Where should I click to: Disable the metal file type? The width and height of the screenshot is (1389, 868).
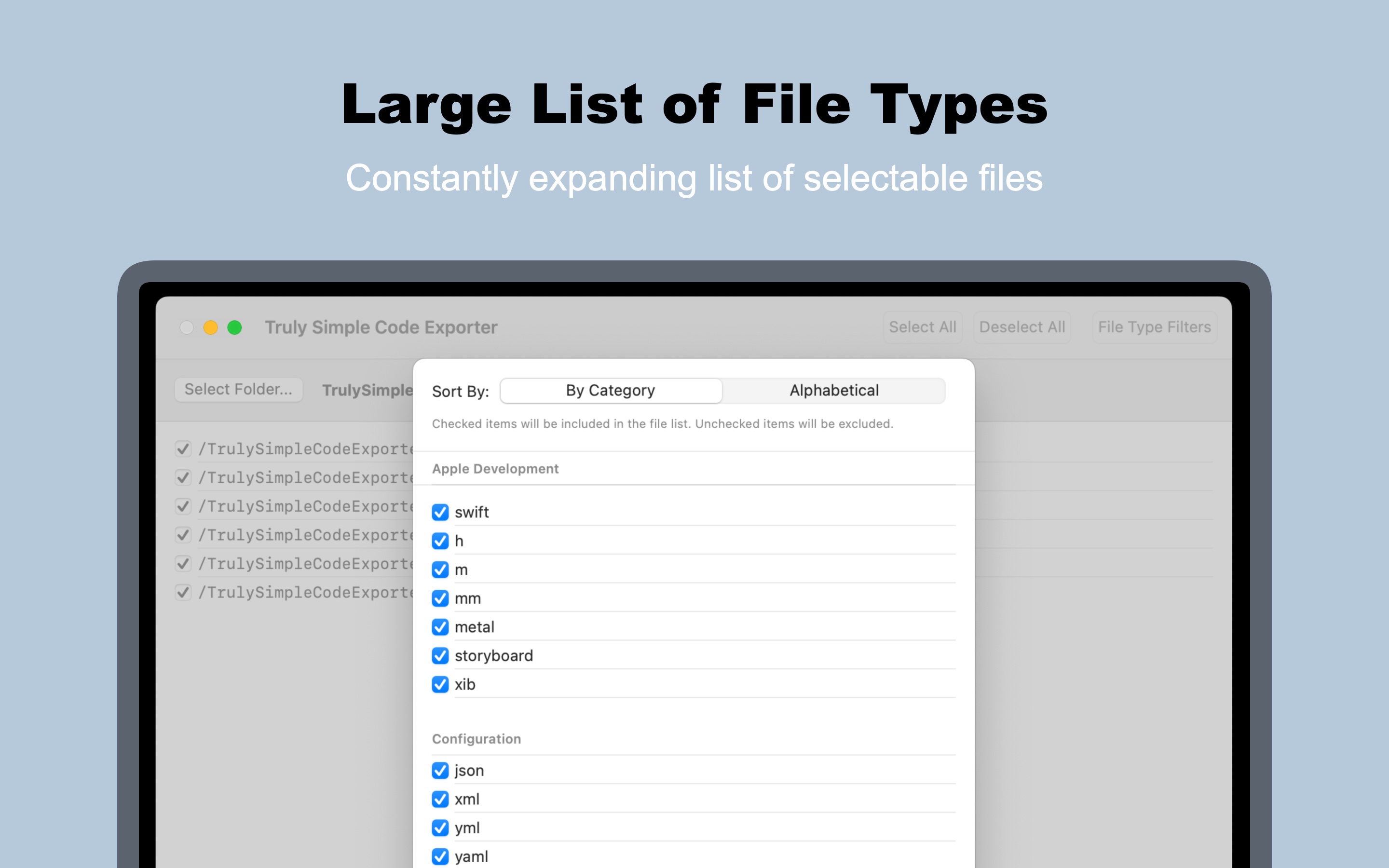pyautogui.click(x=440, y=627)
